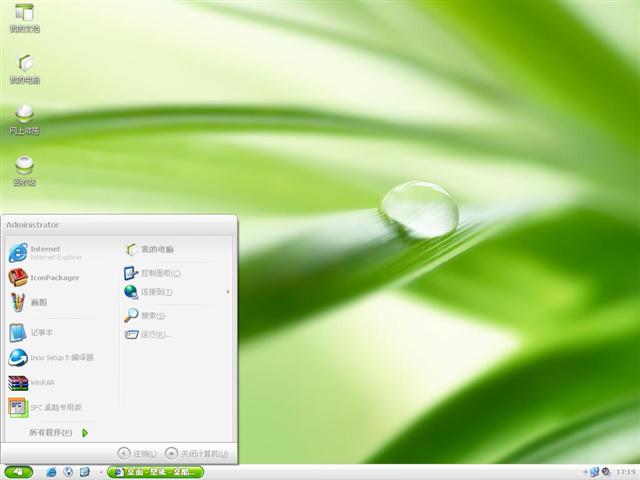Select the 我的文档 desktop icon
Screen dimensions: 640x480
[x=24, y=16]
